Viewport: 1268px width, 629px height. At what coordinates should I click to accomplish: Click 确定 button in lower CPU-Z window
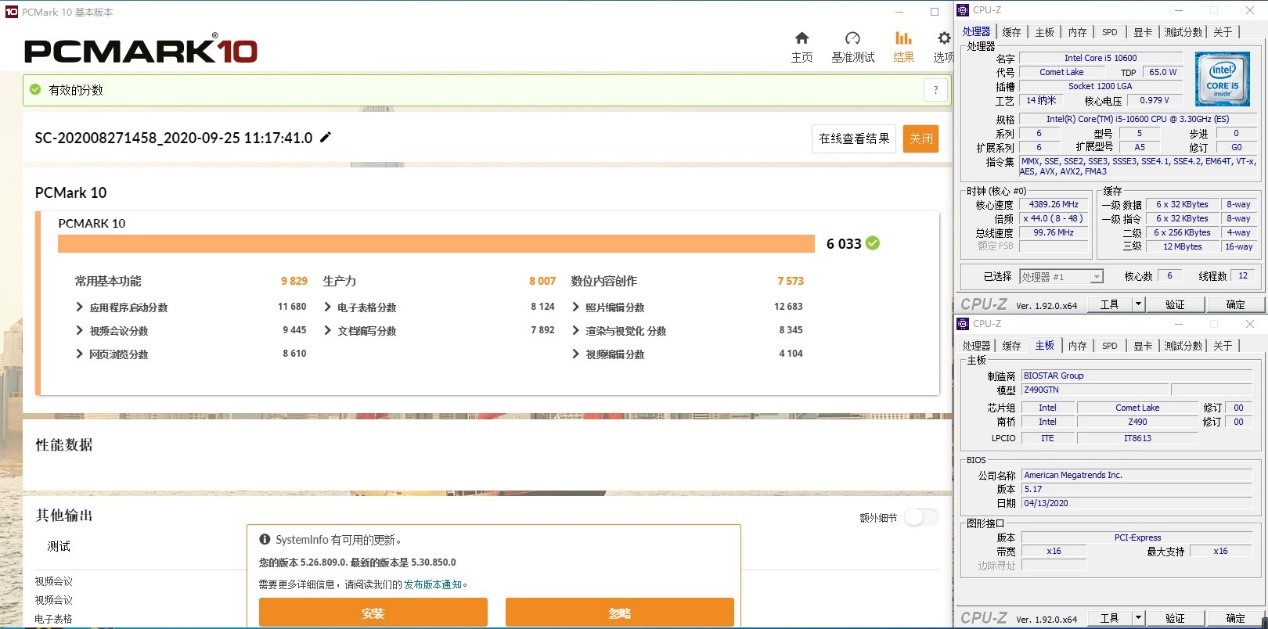1236,618
